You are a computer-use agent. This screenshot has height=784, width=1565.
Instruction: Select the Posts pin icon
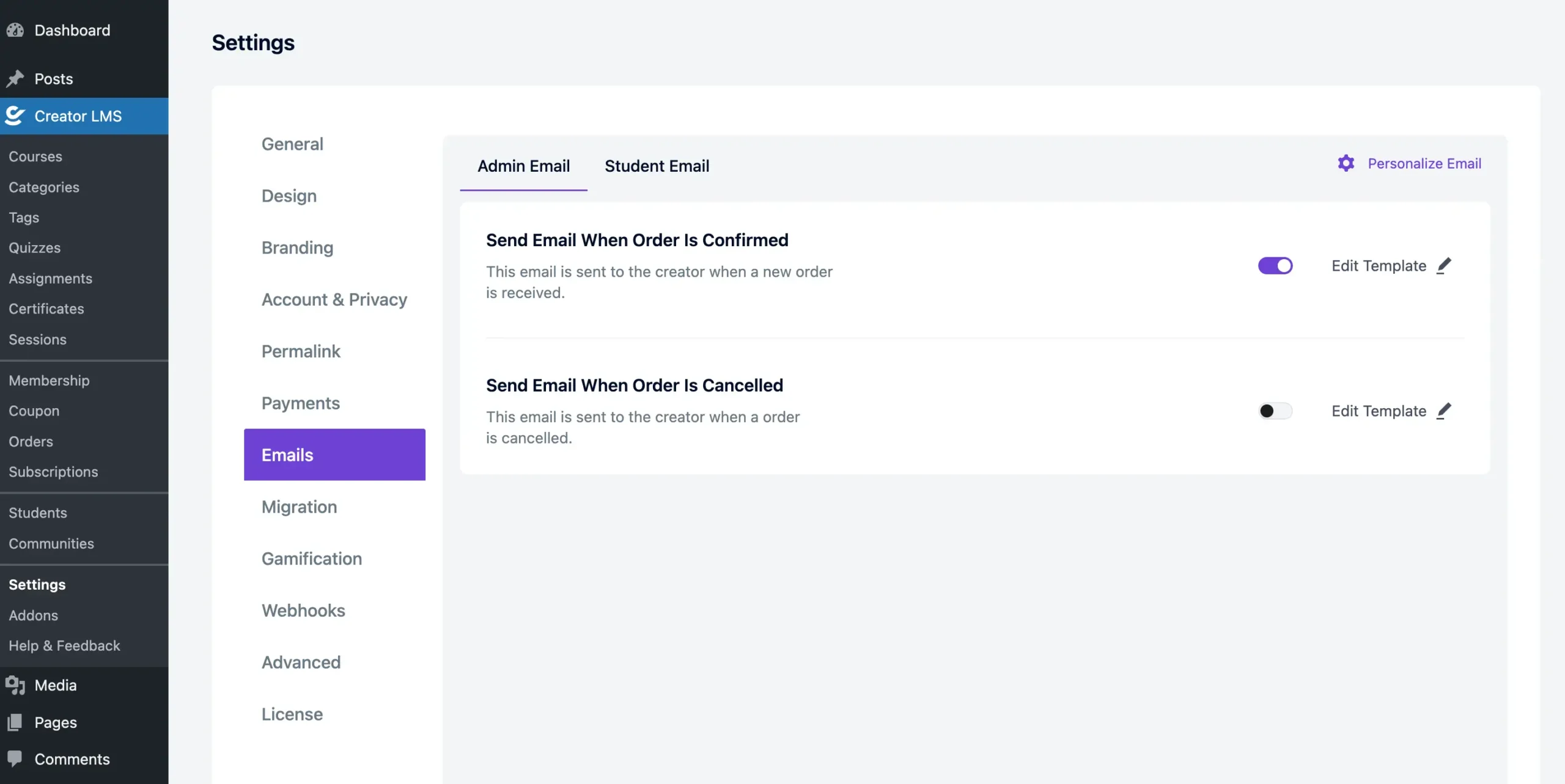click(x=16, y=78)
